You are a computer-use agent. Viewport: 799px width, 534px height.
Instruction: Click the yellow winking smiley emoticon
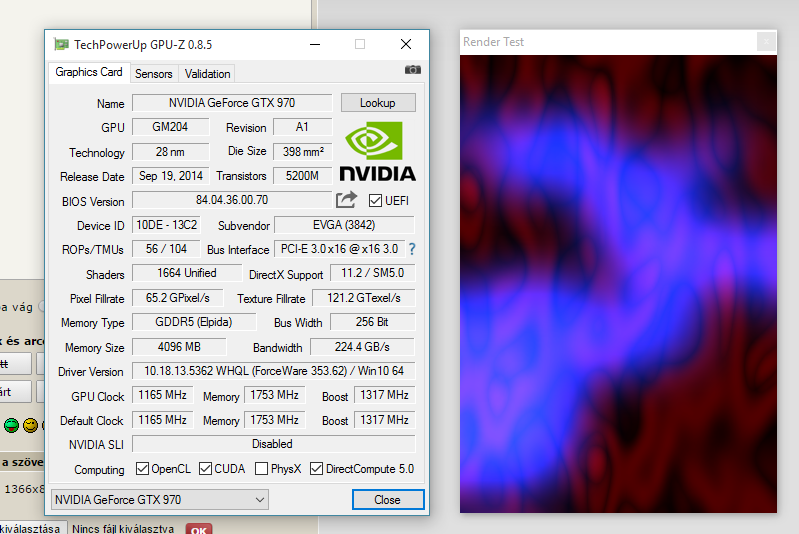tap(31, 425)
